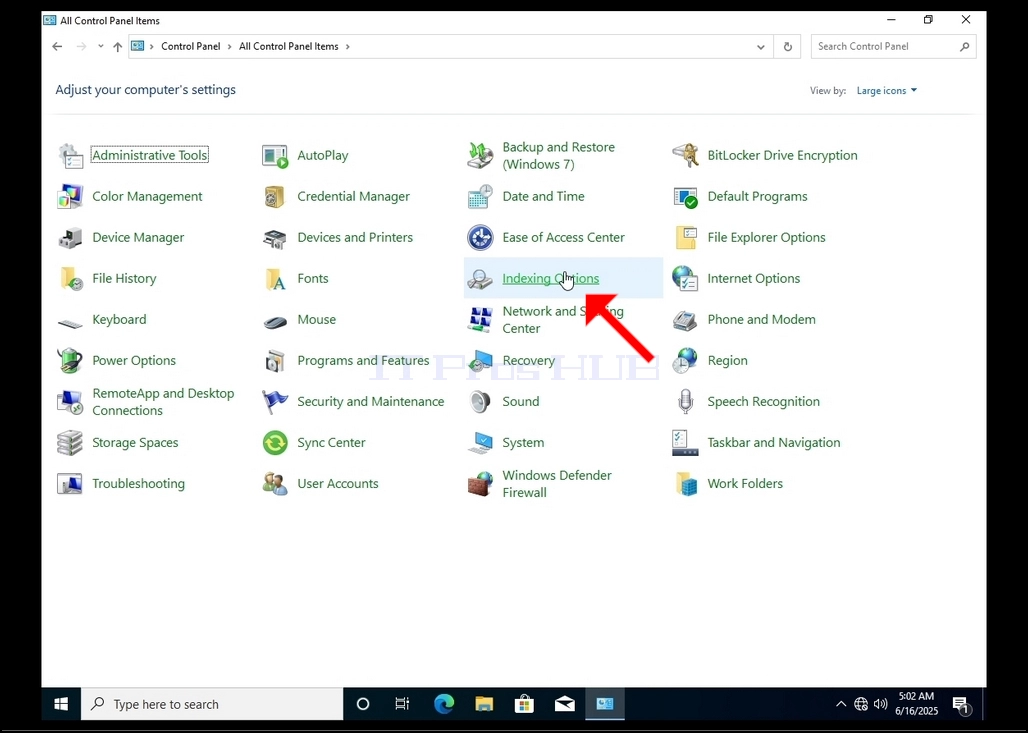Open the BitLocker Drive Encryption icon
The height and width of the screenshot is (733, 1028).
685,155
